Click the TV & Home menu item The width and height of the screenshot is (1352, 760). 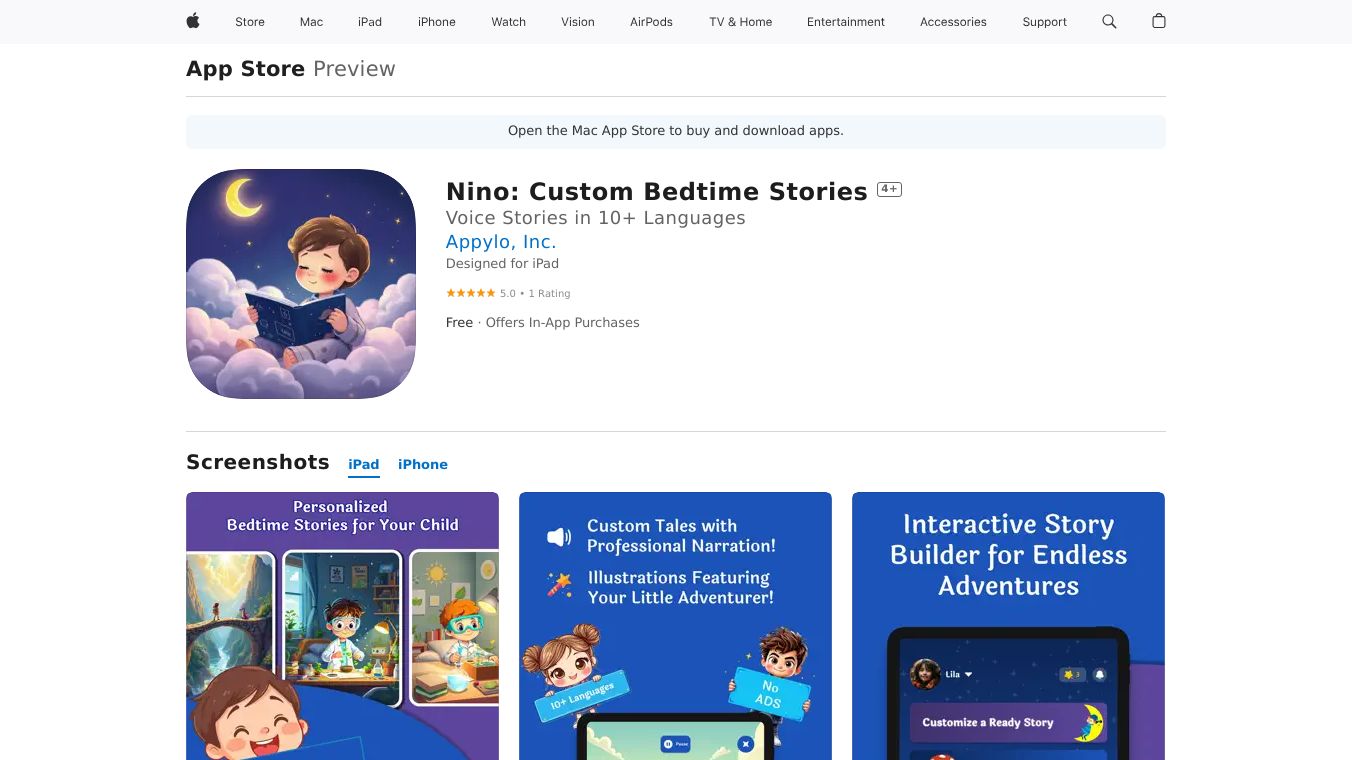(741, 22)
